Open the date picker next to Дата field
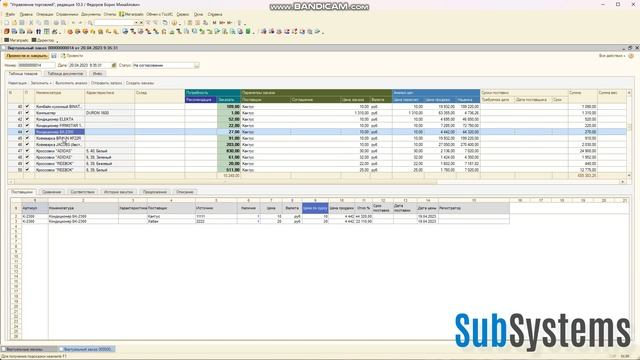This screenshot has height=360, width=640. 114,65
